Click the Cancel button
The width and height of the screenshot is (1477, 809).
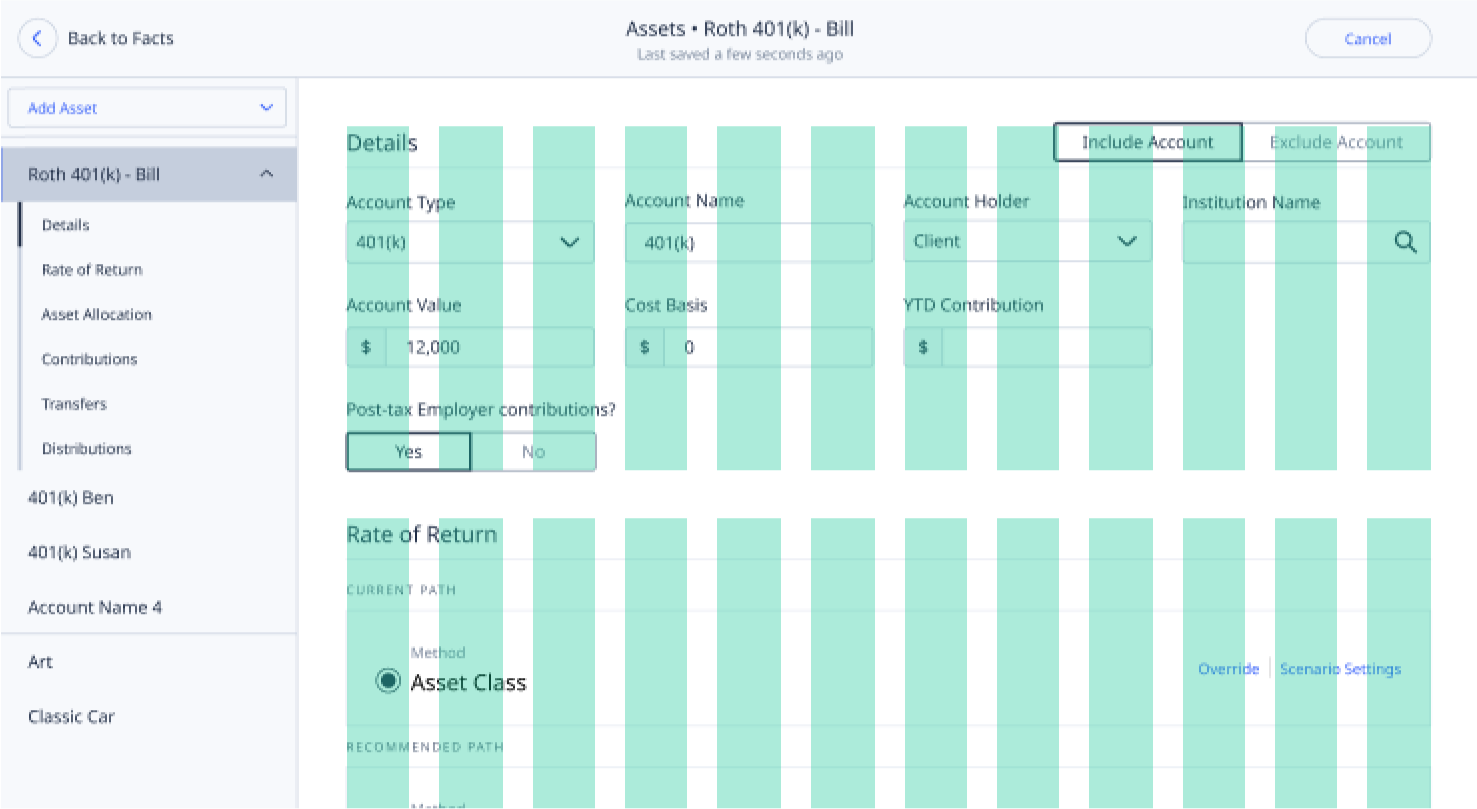click(1368, 39)
